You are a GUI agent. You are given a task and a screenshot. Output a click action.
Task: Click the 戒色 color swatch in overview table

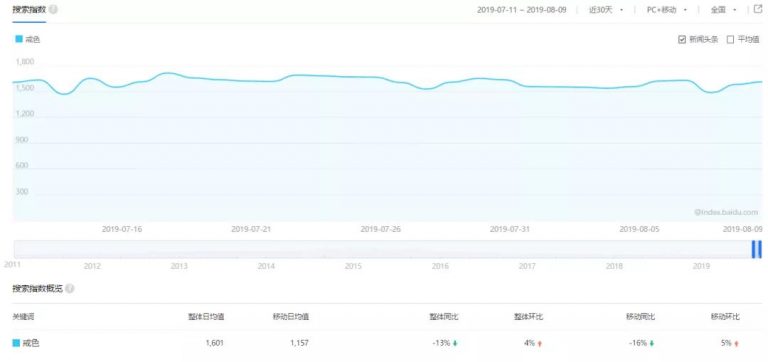[16, 343]
